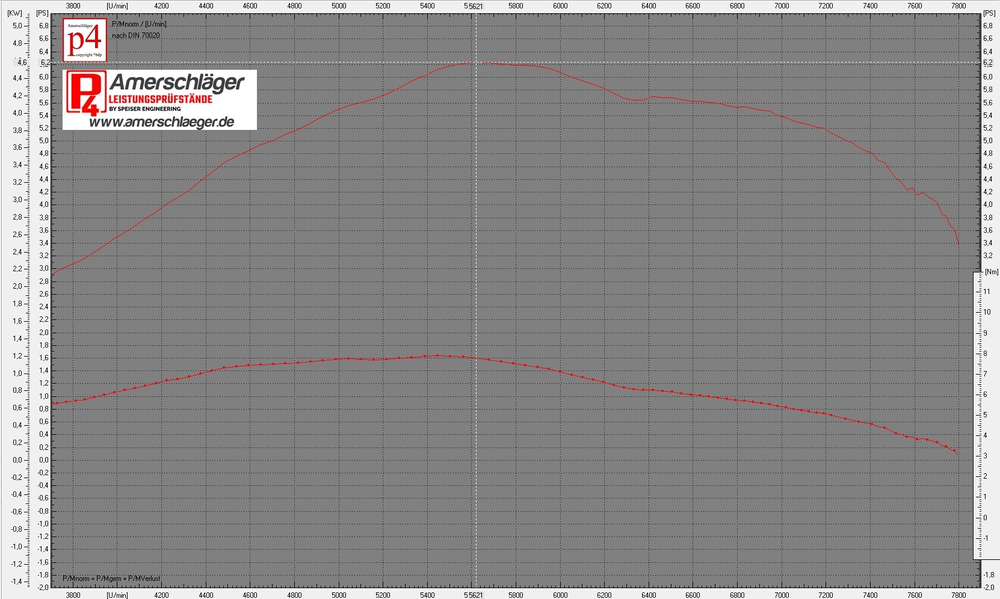Click the [U/min] label on the bottom axis

click(117, 594)
